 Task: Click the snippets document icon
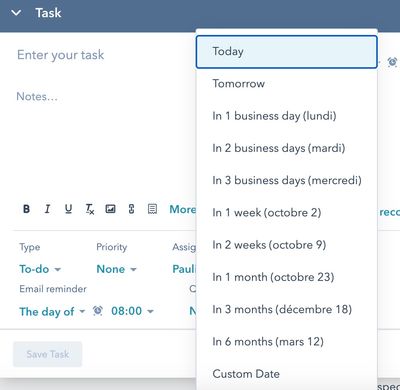pos(152,209)
